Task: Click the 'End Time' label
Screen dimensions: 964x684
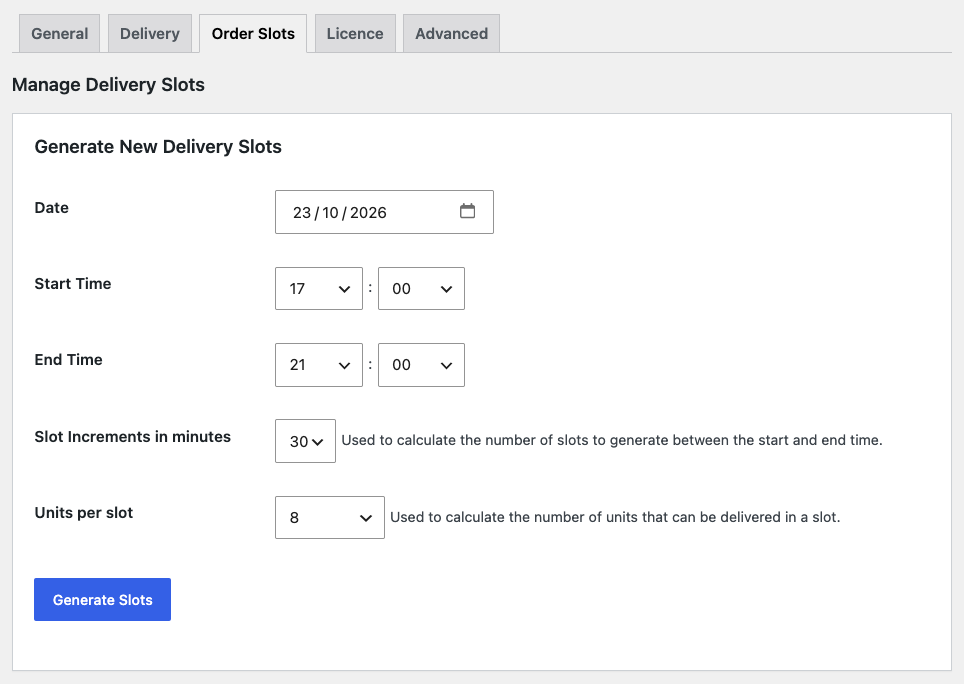Action: point(68,360)
